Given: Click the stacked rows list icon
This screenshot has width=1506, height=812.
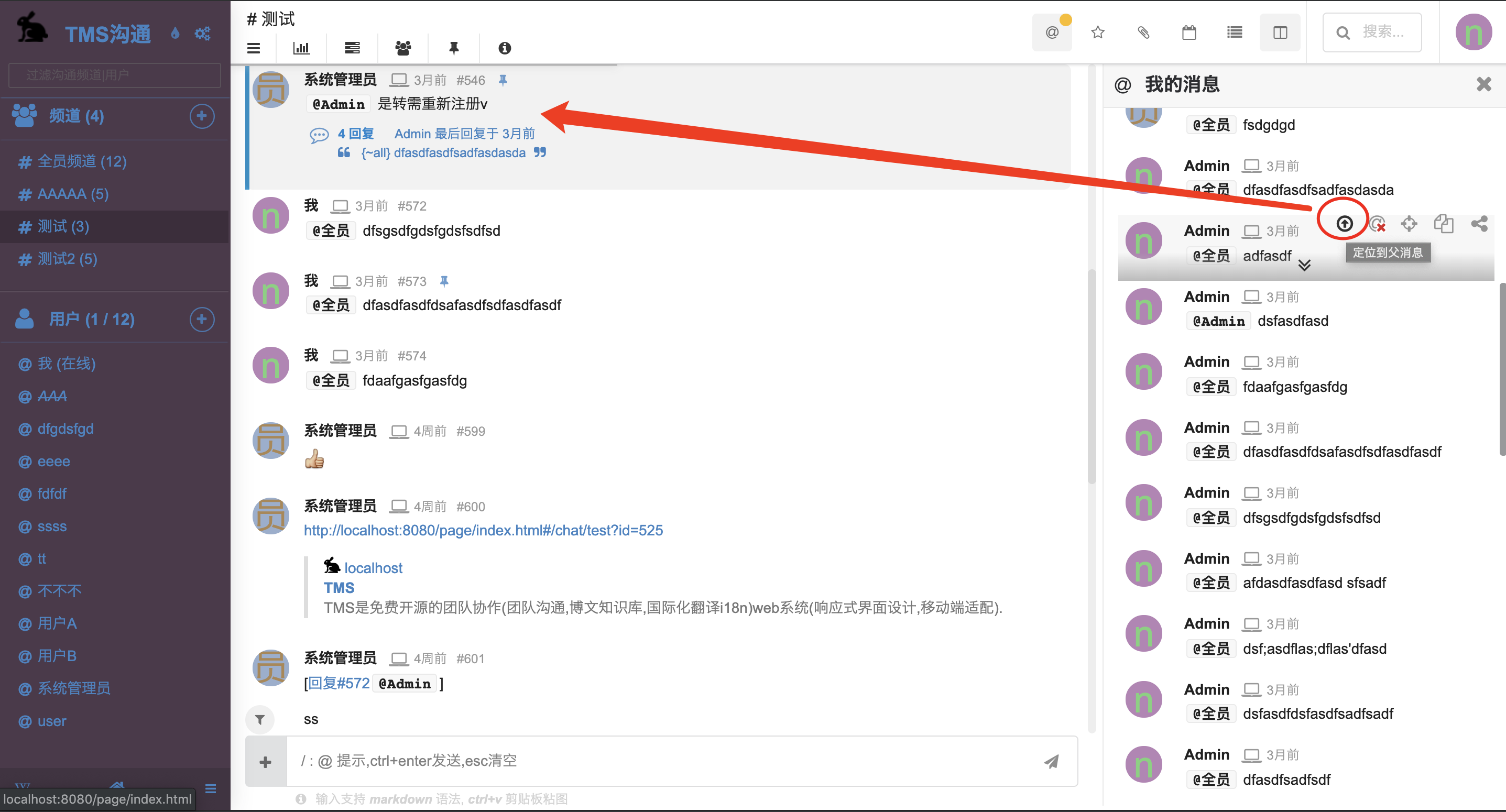Looking at the screenshot, I should [352, 48].
